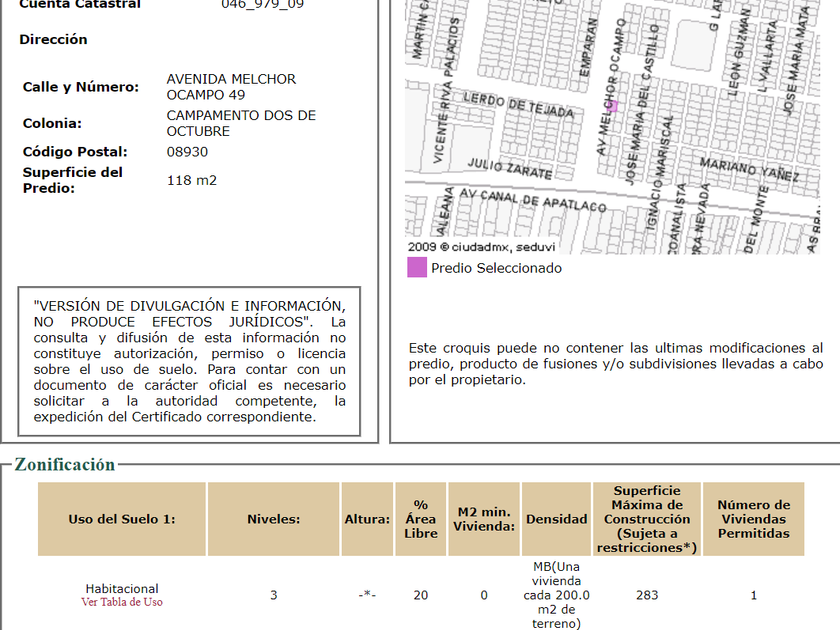Click the Niveles column header

[273, 519]
